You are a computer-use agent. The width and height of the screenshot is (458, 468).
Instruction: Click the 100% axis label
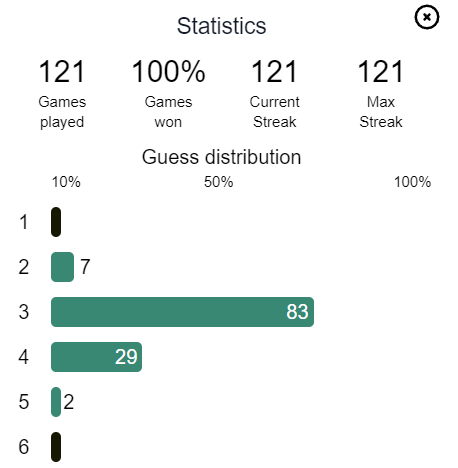[x=412, y=182]
